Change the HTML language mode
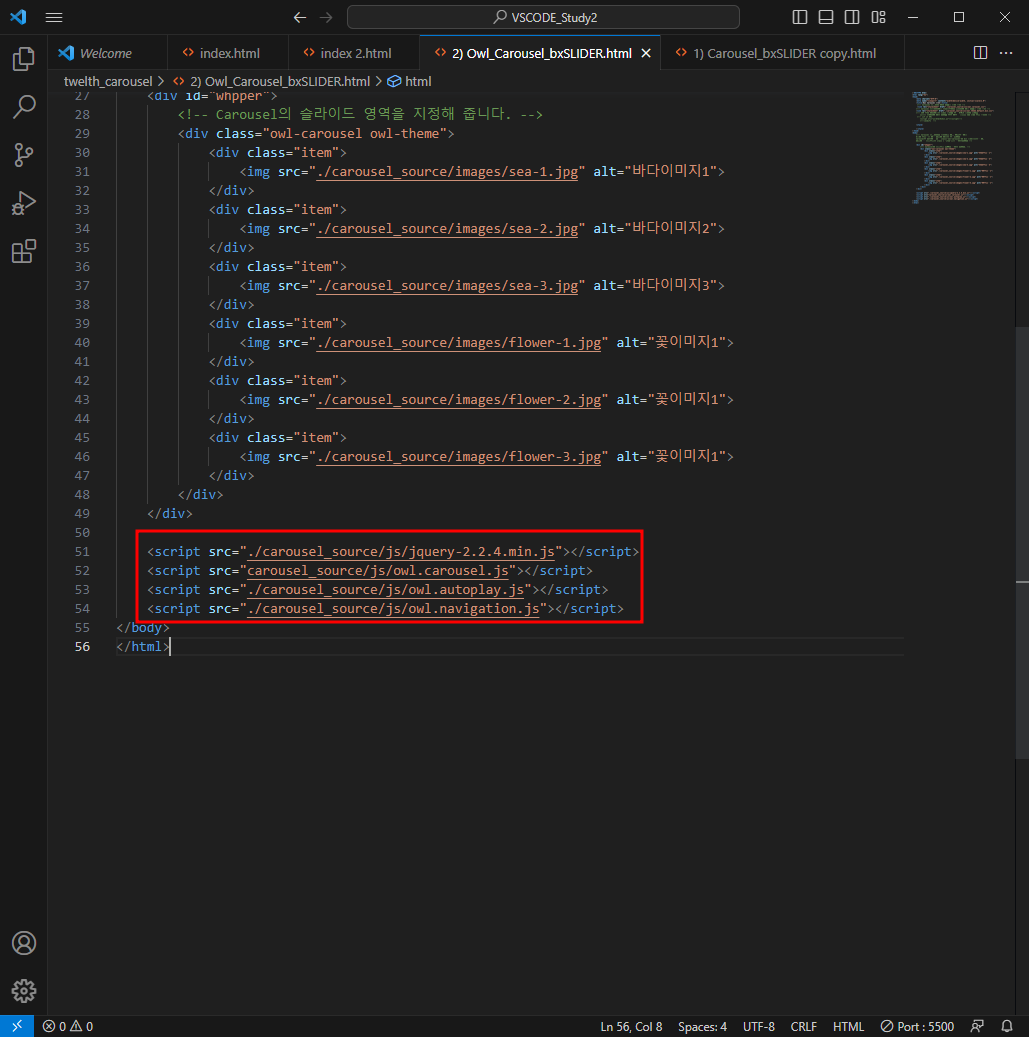This screenshot has width=1029, height=1037. (848, 1026)
